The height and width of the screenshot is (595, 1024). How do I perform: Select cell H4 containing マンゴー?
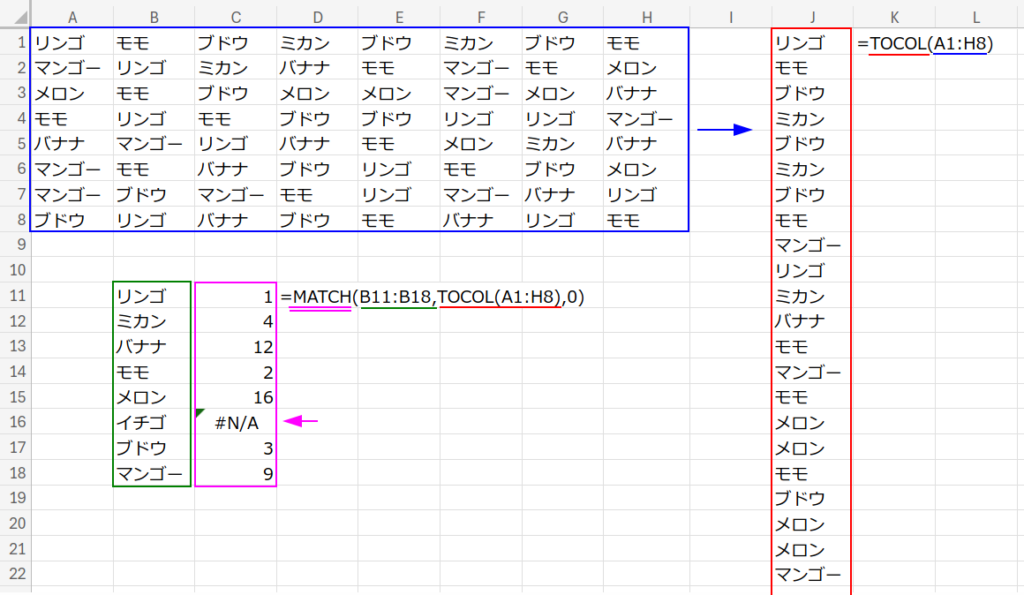[x=647, y=120]
